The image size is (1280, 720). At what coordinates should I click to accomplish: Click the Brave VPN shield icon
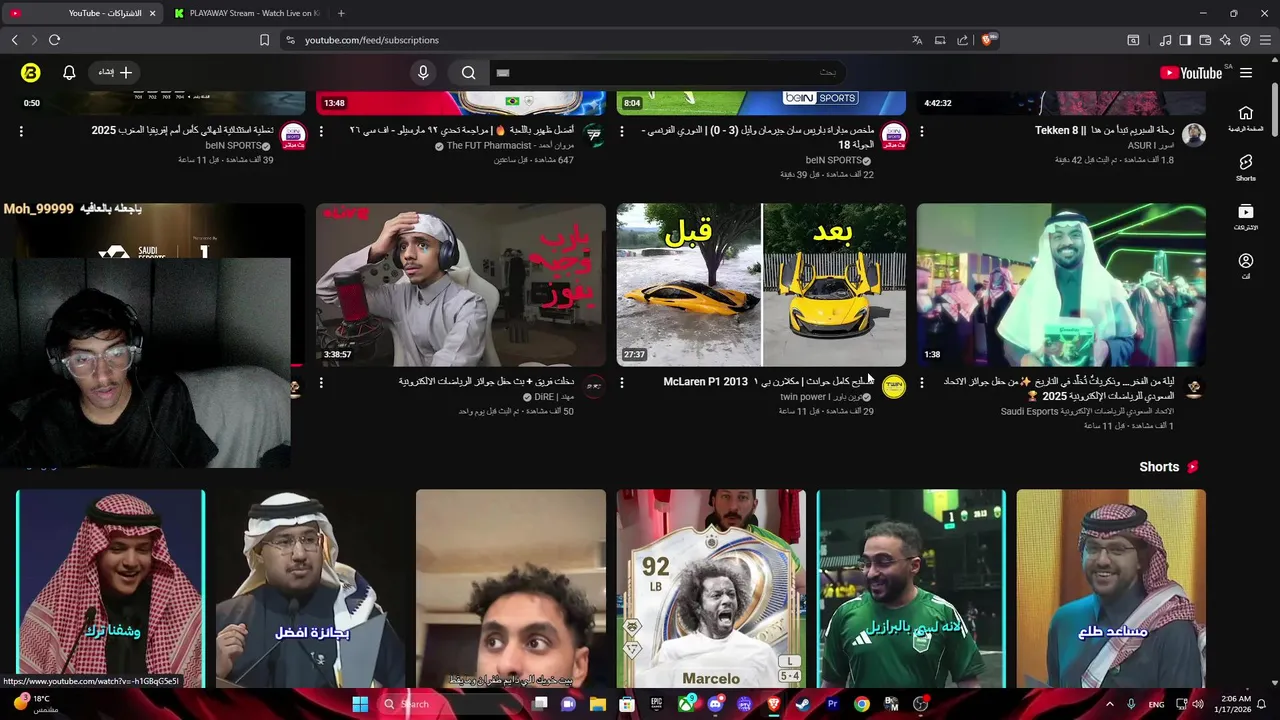(x=1245, y=40)
